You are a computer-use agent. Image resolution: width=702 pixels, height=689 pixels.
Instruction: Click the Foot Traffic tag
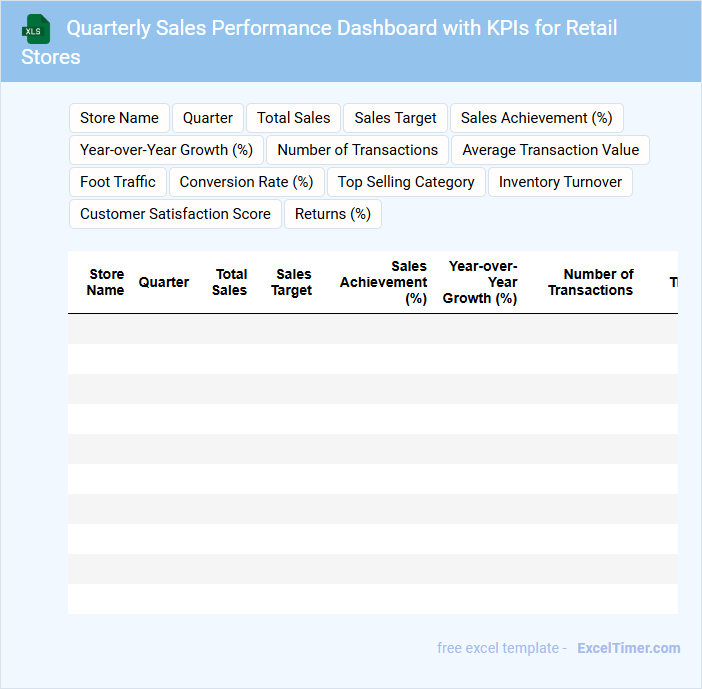[118, 182]
